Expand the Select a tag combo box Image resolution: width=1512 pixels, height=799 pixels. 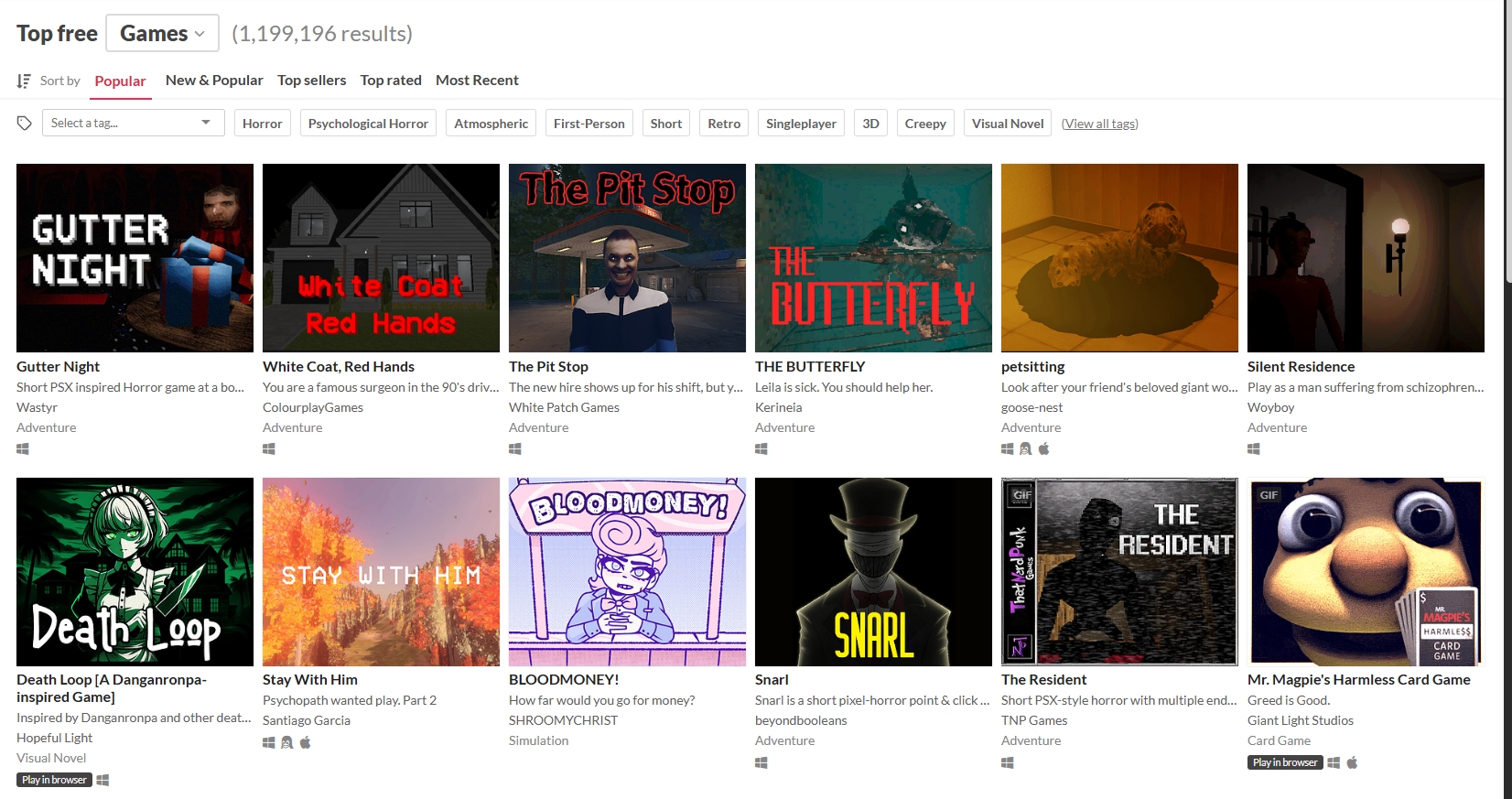tap(133, 123)
